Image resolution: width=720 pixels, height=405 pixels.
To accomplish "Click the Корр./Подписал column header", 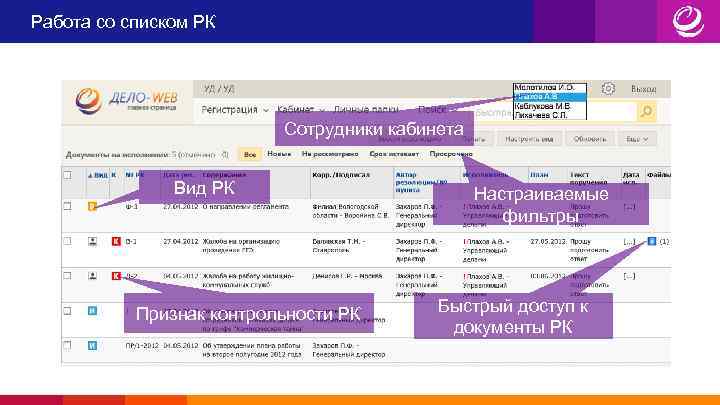I will point(341,175).
